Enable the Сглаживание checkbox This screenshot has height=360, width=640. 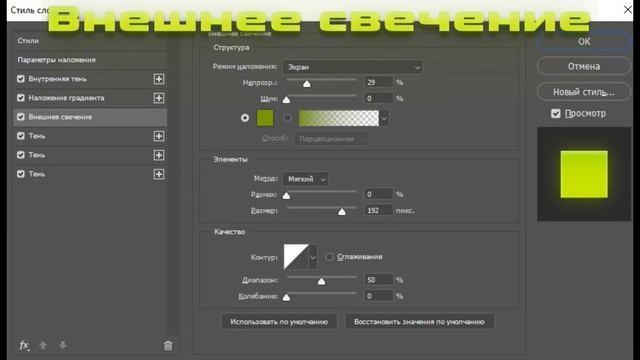pyautogui.click(x=329, y=257)
